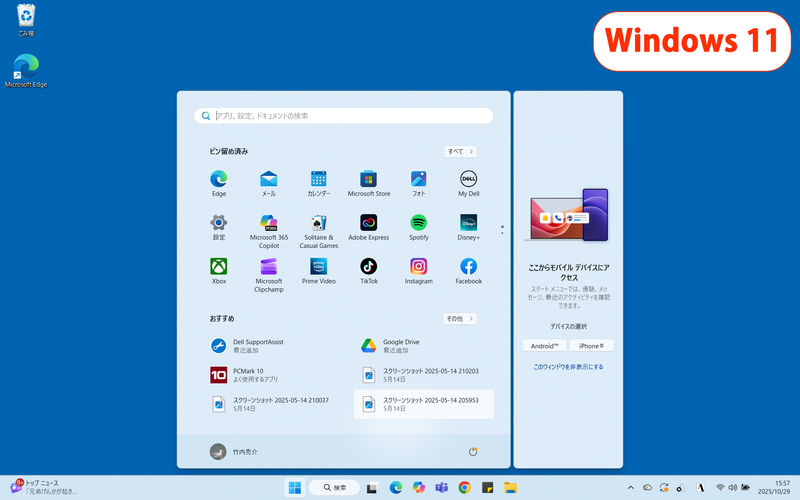Launch Microsoft 365 Copilot
This screenshot has width=800, height=500.
(x=268, y=231)
